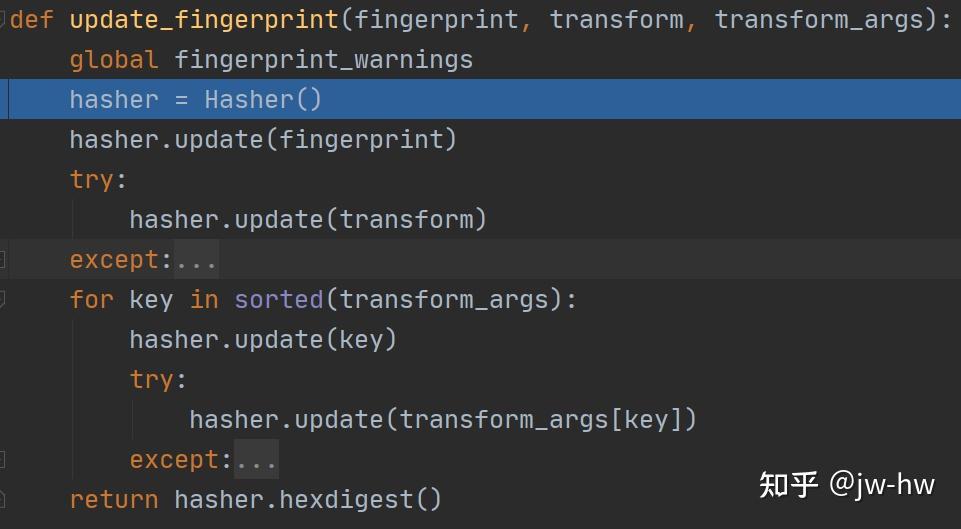Image resolution: width=961 pixels, height=529 pixels.
Task: Collapse the update_fingerprint function fold marker
Action: pos(3,20)
